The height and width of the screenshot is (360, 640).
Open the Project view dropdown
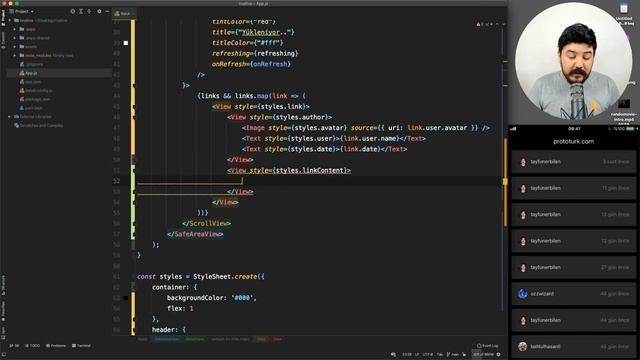click(x=22, y=11)
